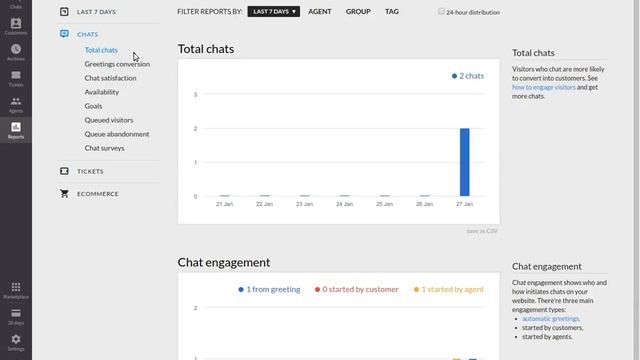This screenshot has height=360, width=640.
Task: Filter reports by GROUP
Action: pos(358,11)
